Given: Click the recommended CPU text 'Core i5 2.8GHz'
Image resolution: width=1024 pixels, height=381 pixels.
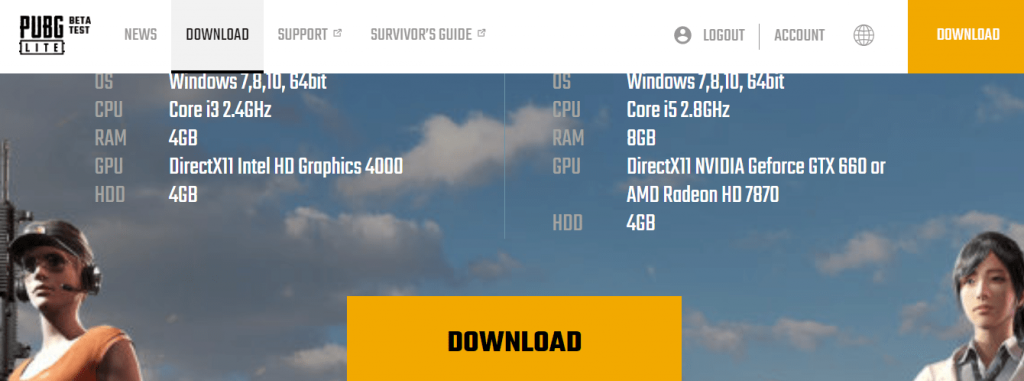Looking at the screenshot, I should (678, 110).
